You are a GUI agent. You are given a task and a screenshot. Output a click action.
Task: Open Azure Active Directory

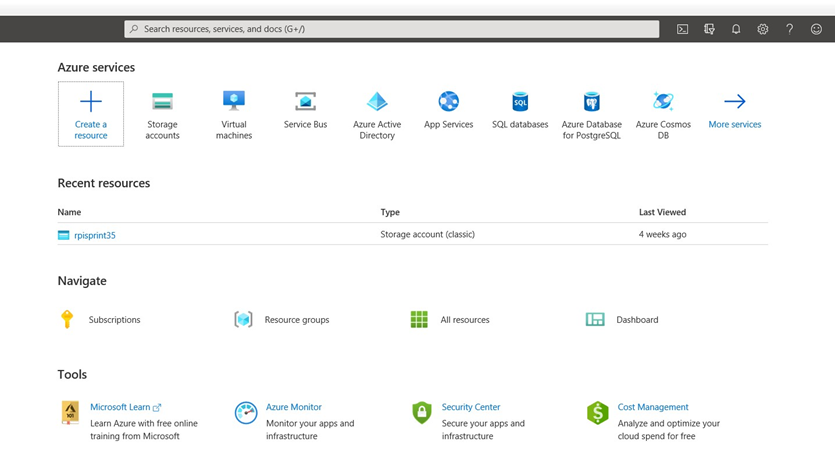click(x=377, y=102)
